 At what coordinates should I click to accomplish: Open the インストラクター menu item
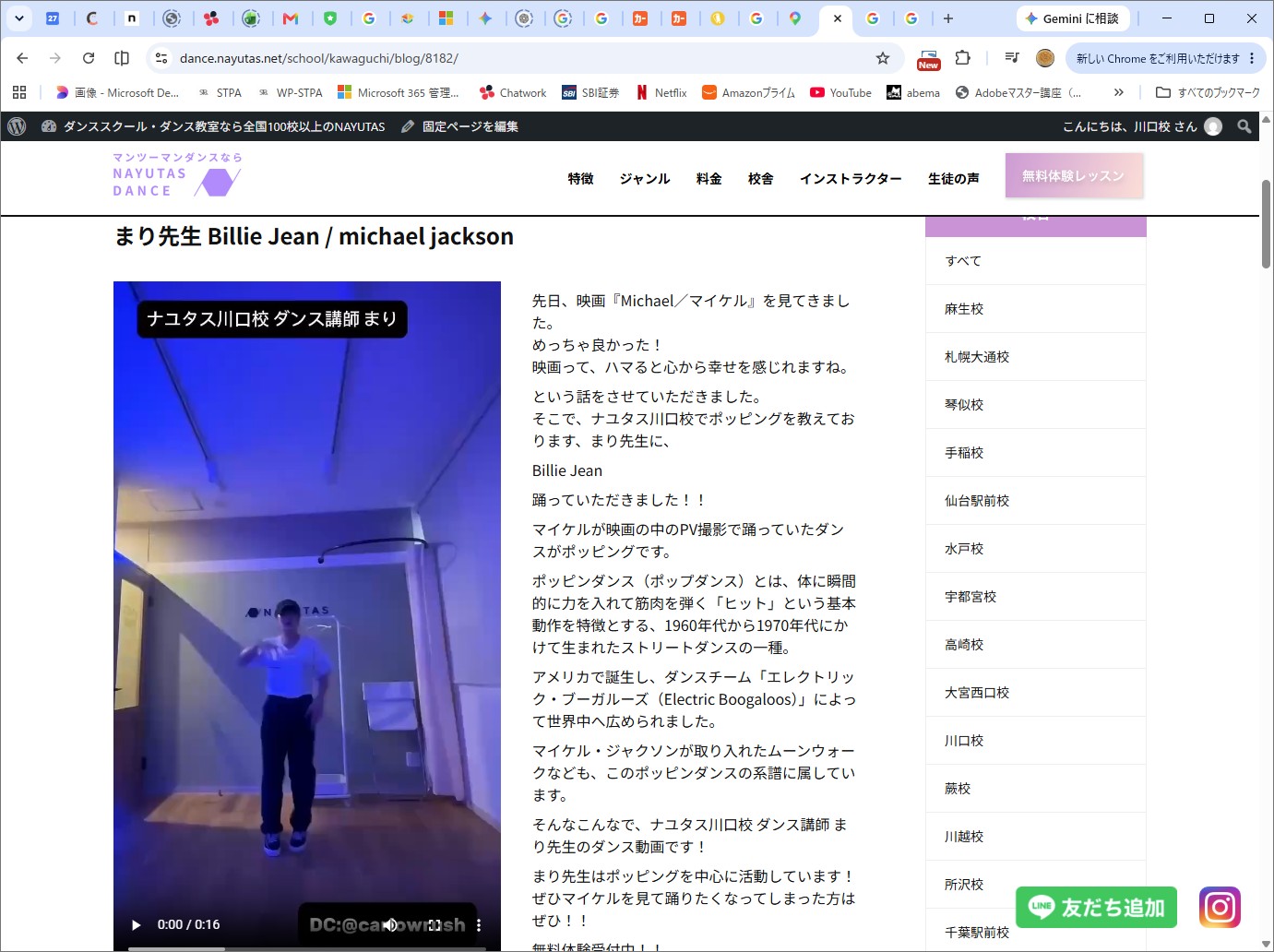[851, 179]
